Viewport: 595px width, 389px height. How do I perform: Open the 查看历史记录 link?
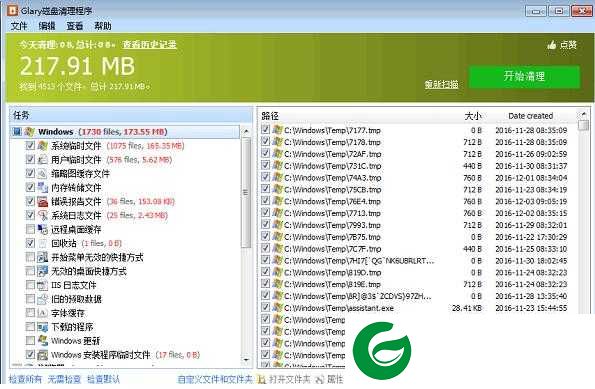[150, 44]
